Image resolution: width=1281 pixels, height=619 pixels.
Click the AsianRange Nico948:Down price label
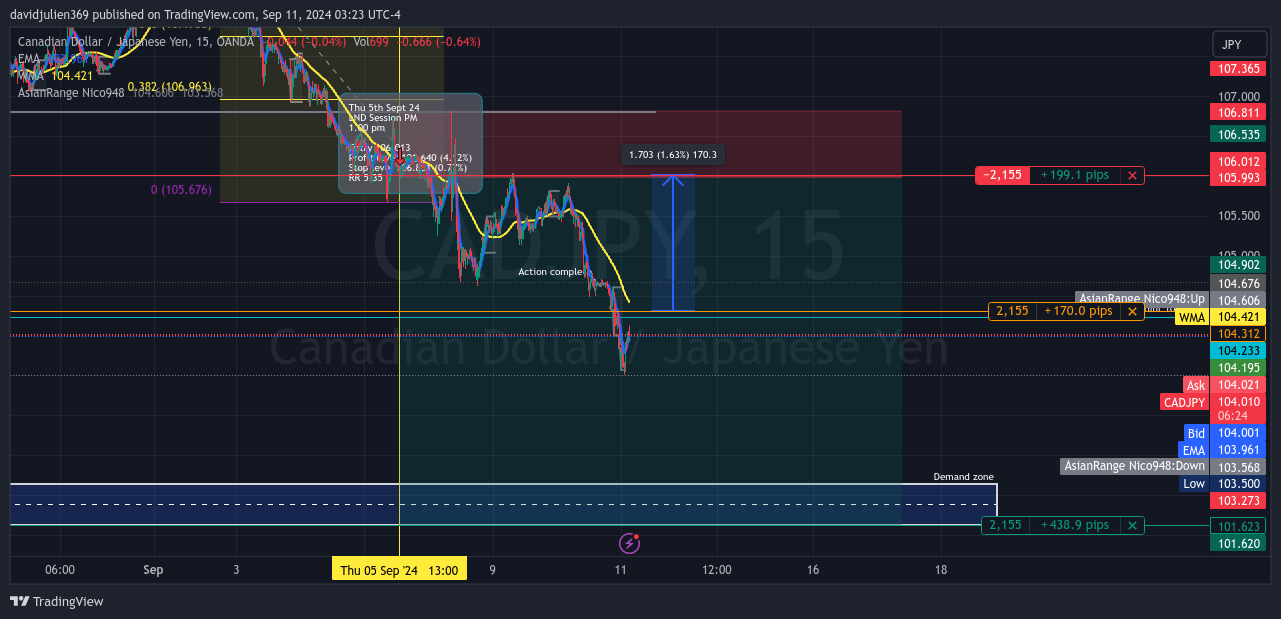pos(1134,466)
